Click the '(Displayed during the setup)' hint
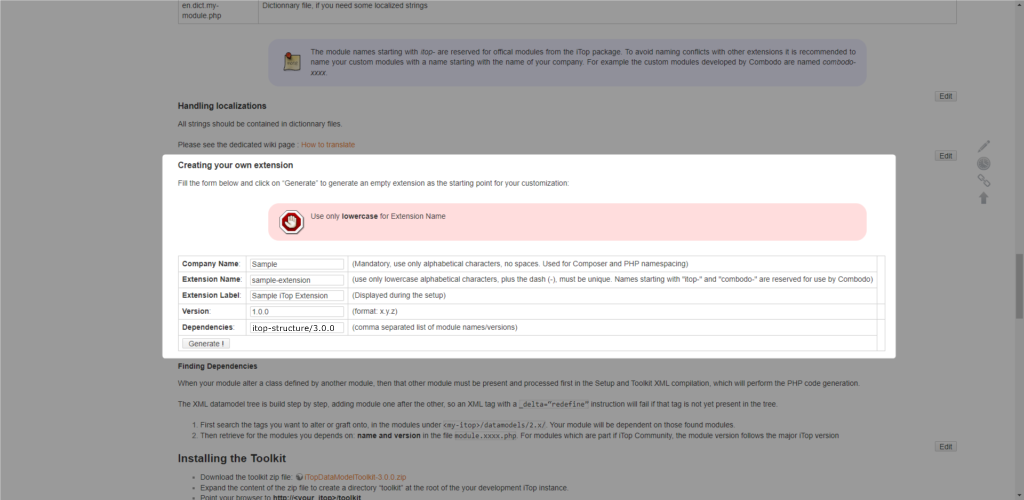This screenshot has width=1024, height=500. point(398,296)
